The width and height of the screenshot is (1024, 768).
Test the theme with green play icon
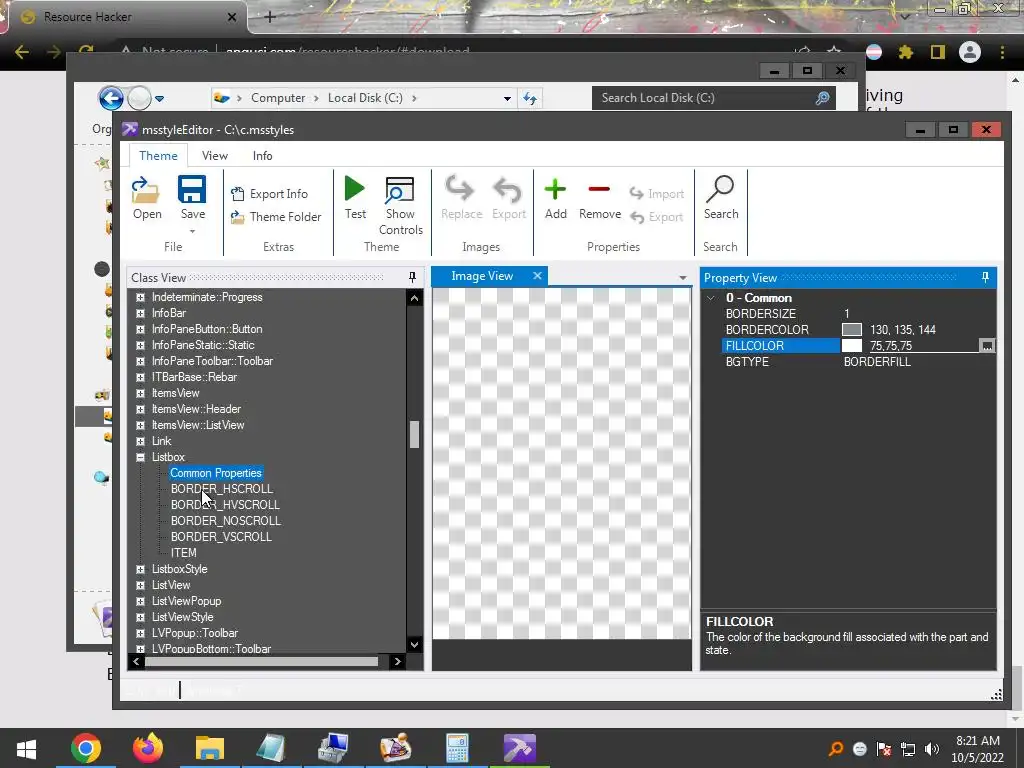coord(355,198)
